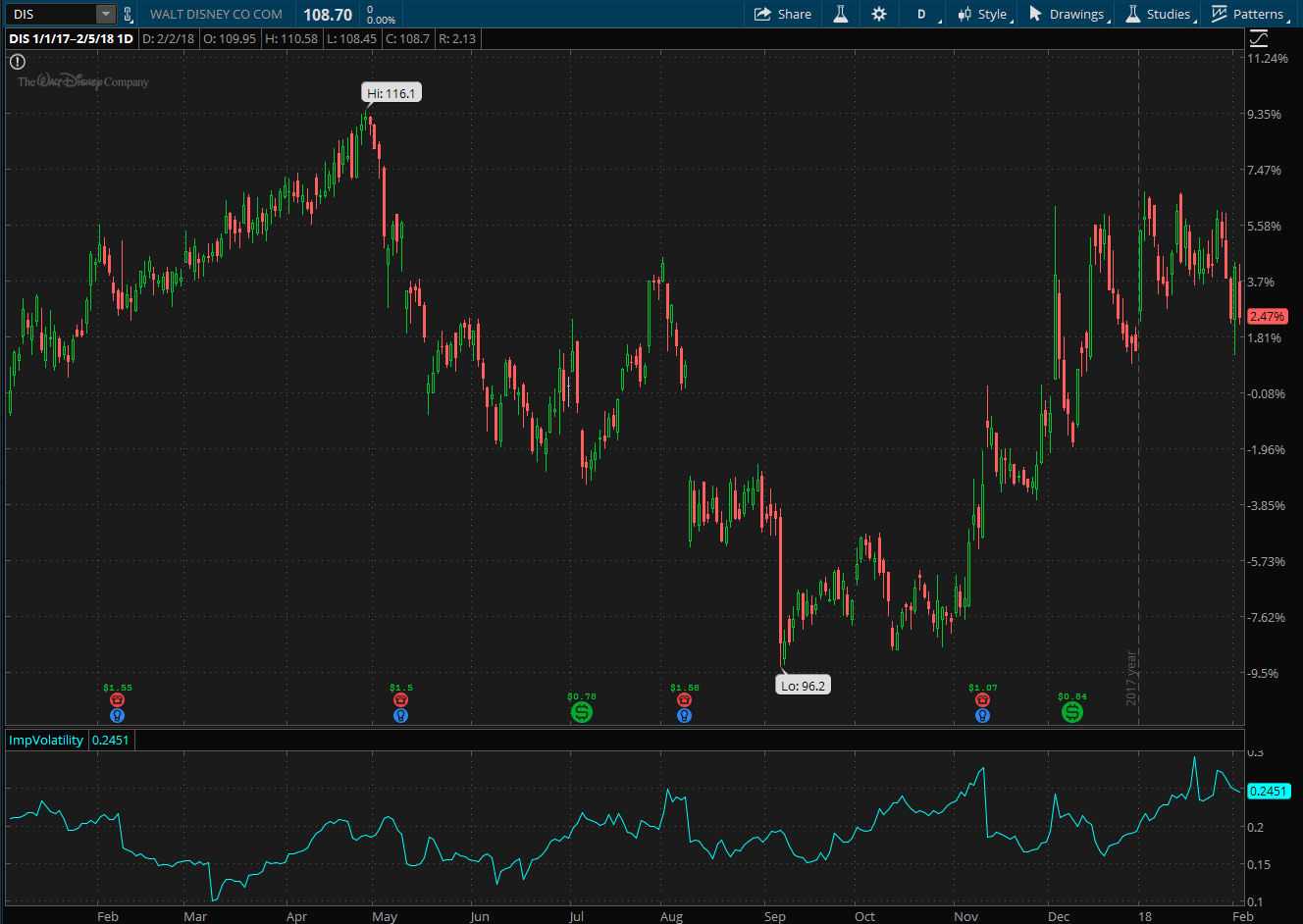
Task: Click the cyan 0.2451 axis marker
Action: pyautogui.click(x=1268, y=791)
